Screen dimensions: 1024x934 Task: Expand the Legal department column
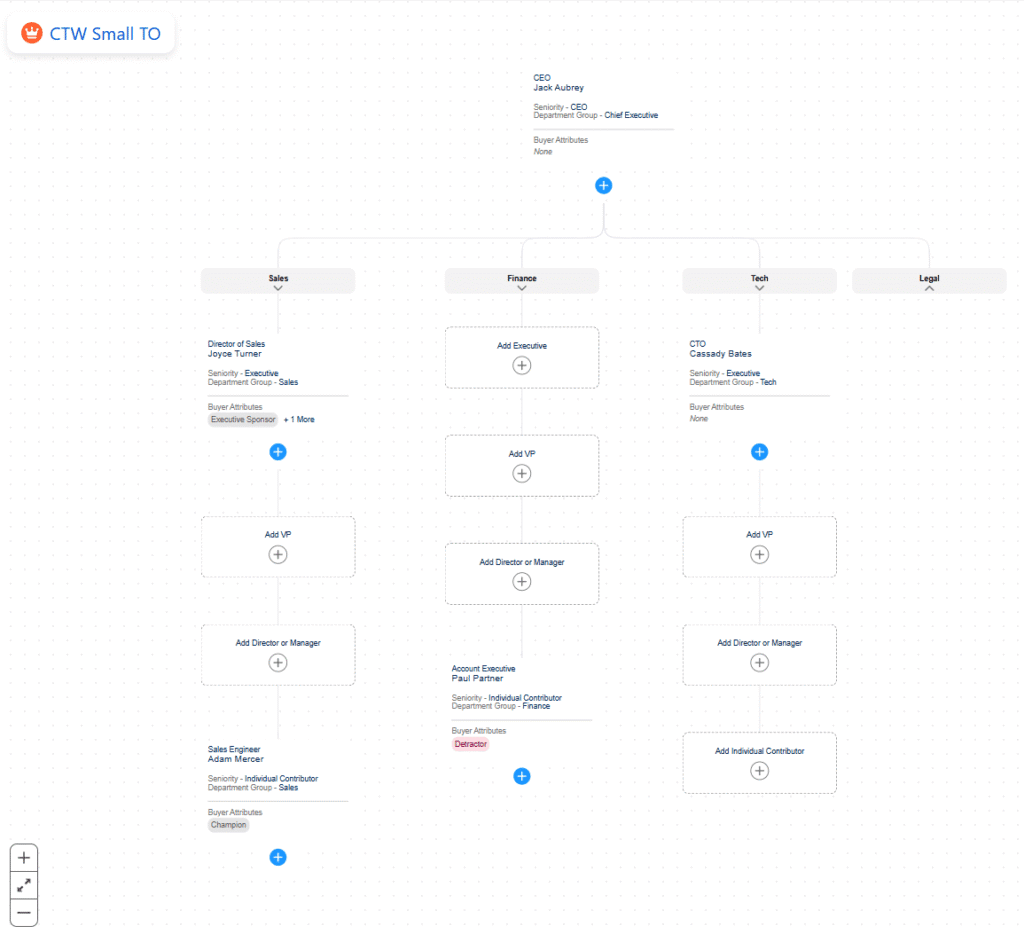point(929,288)
